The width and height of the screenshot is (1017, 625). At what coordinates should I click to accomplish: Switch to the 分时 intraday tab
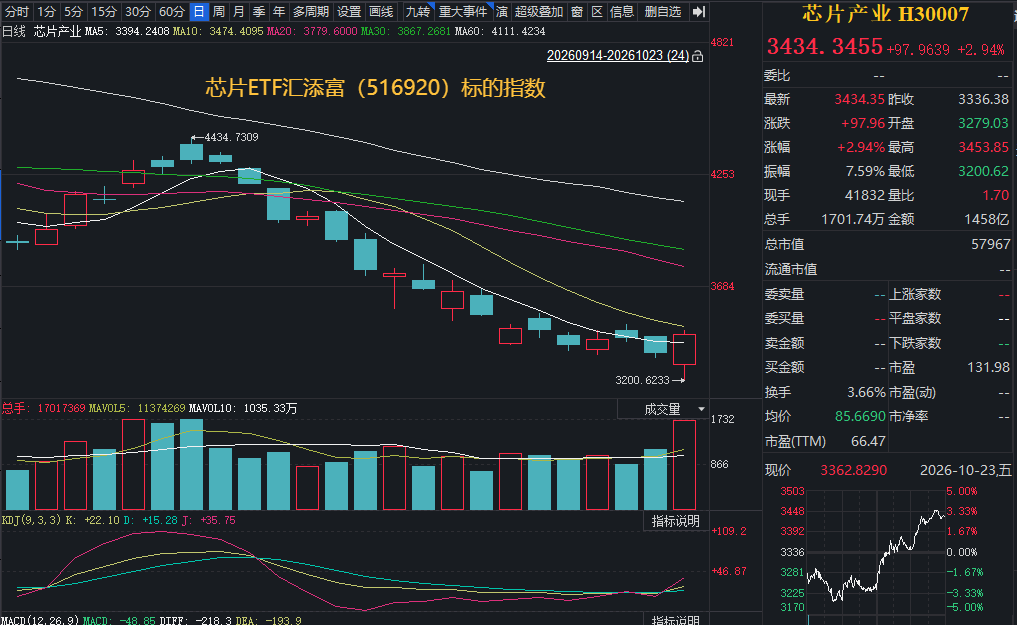pyautogui.click(x=16, y=12)
